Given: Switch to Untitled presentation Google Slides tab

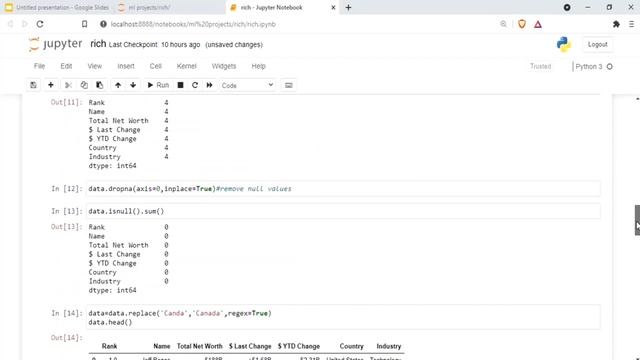Looking at the screenshot, I should [x=58, y=7].
